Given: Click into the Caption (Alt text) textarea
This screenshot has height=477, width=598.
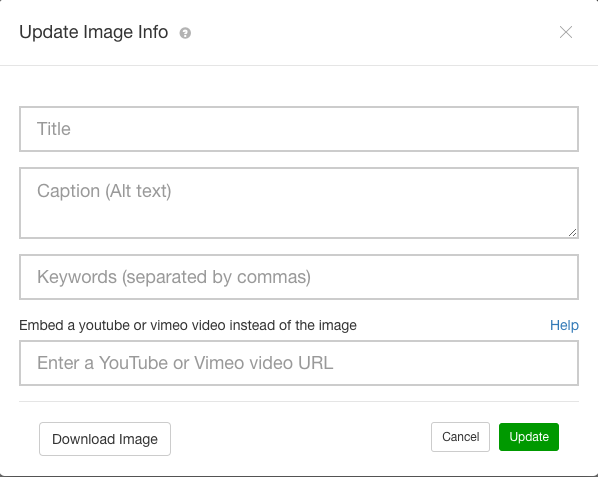Looking at the screenshot, I should click(299, 203).
